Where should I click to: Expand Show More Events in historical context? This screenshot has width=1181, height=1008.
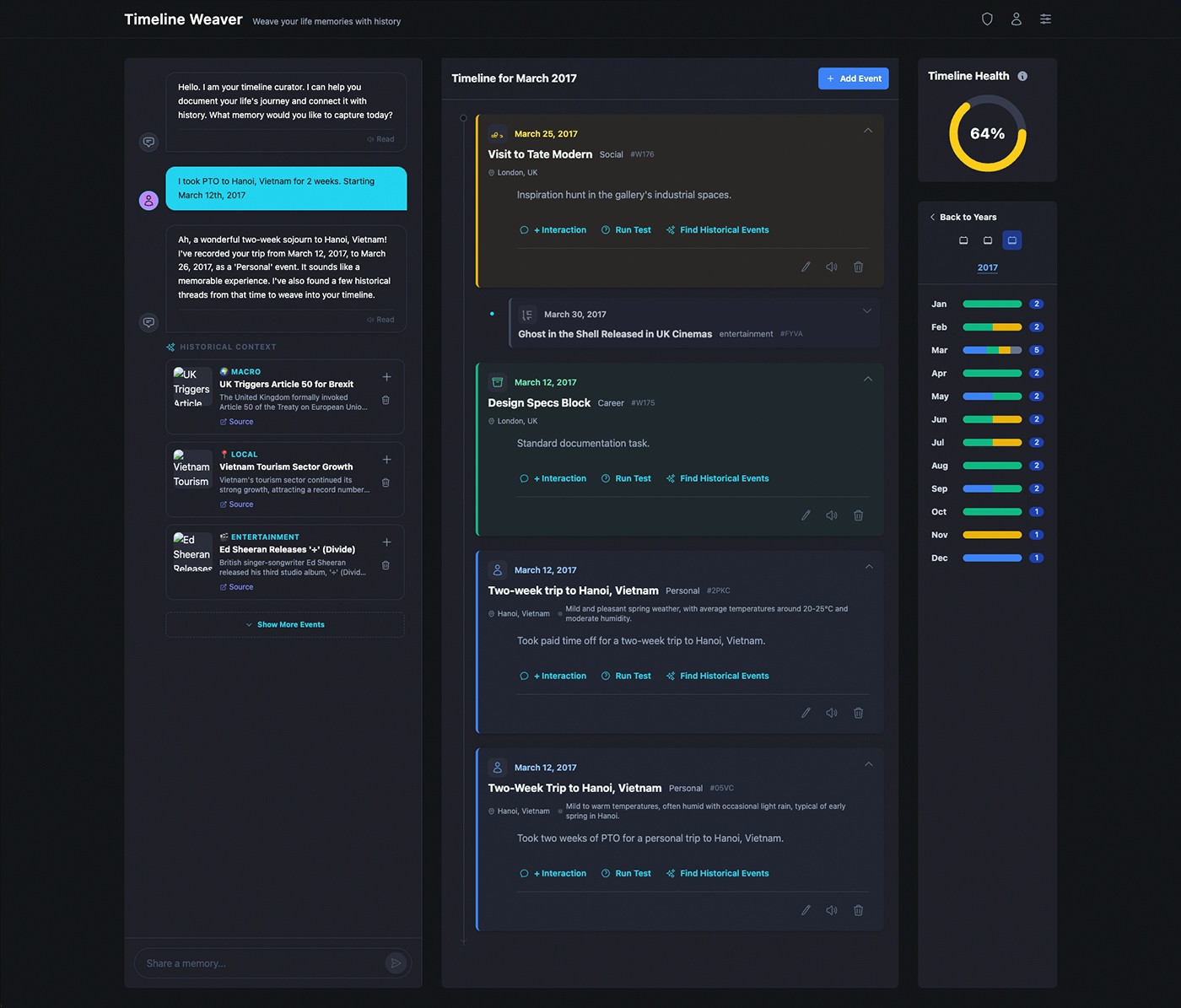click(285, 625)
